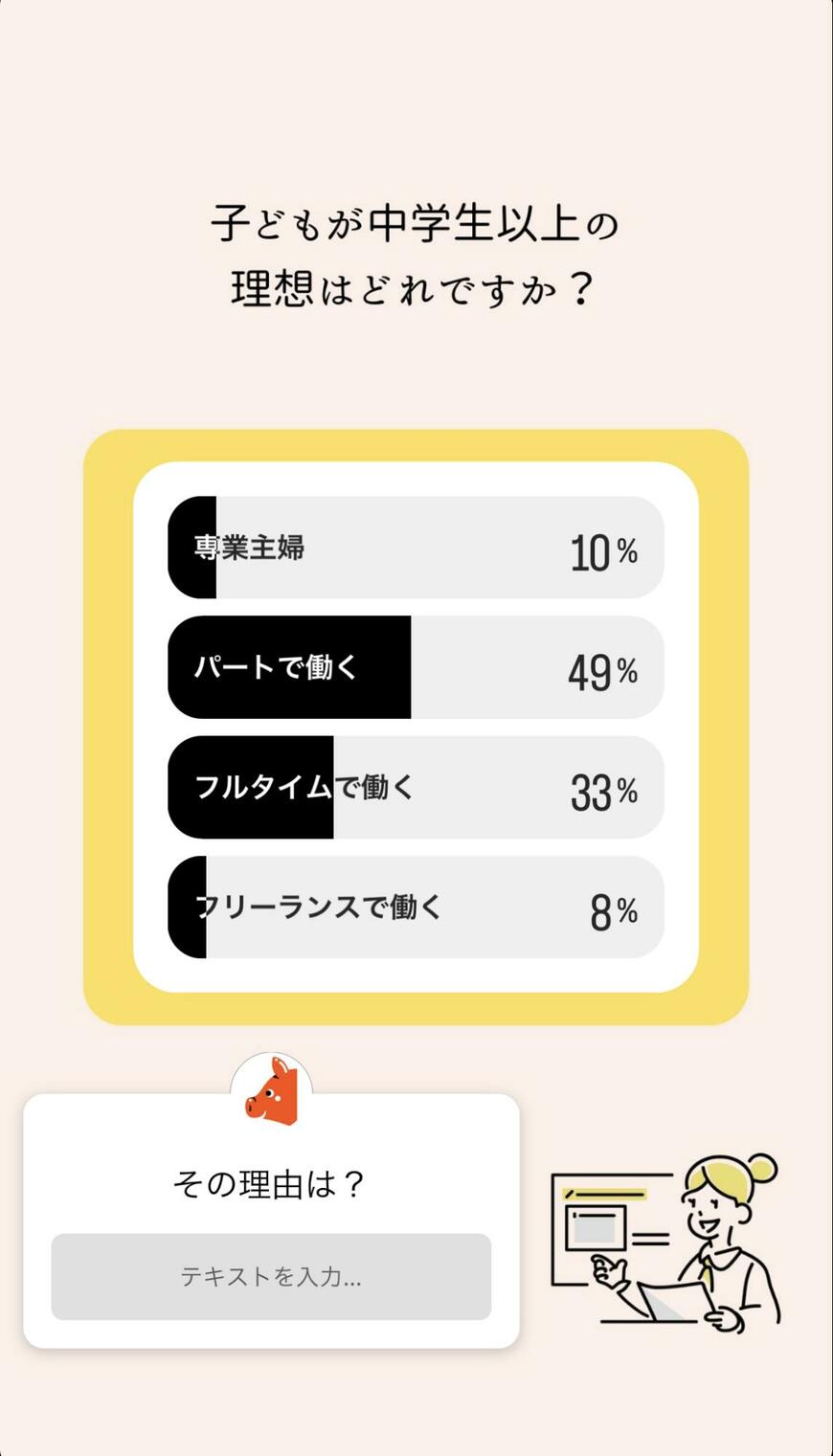833x1456 pixels.
Task: Click the 49% result percentage
Action: tap(602, 672)
